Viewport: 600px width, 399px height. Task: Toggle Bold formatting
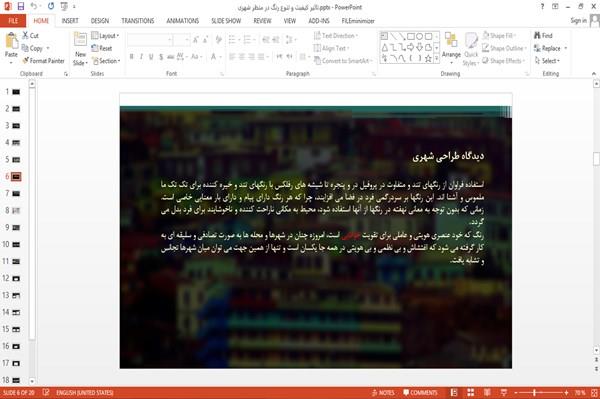(131, 57)
